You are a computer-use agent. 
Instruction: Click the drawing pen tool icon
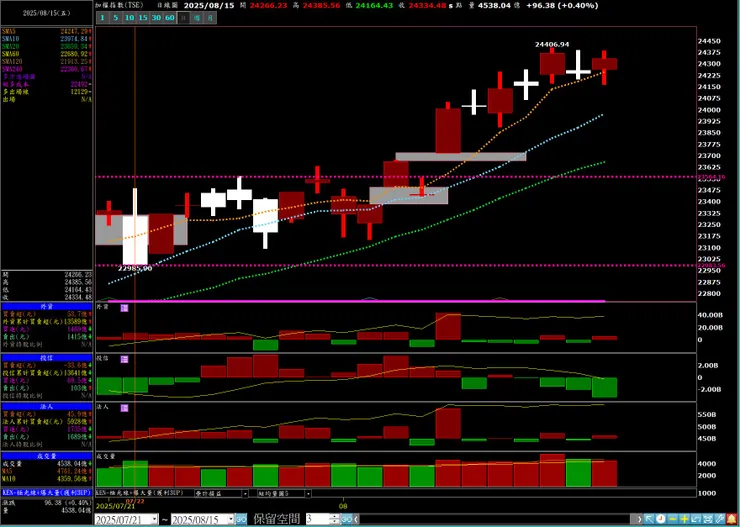tap(719, 519)
